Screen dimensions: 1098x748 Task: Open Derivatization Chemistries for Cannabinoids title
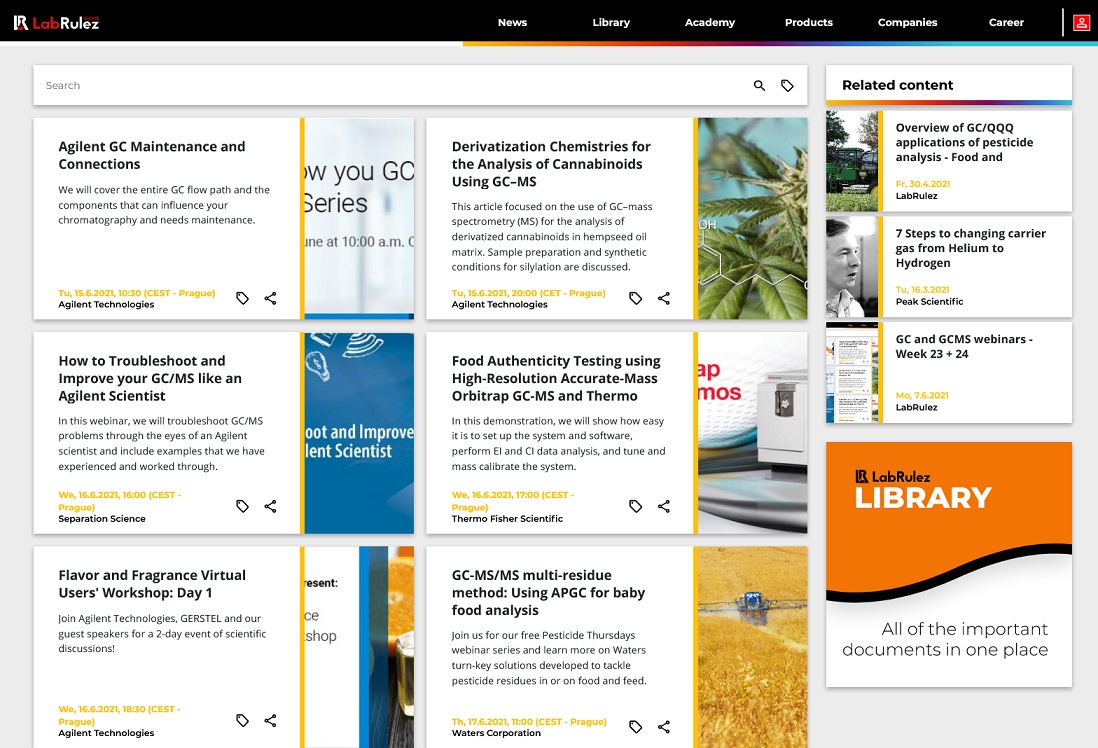[x=551, y=164]
